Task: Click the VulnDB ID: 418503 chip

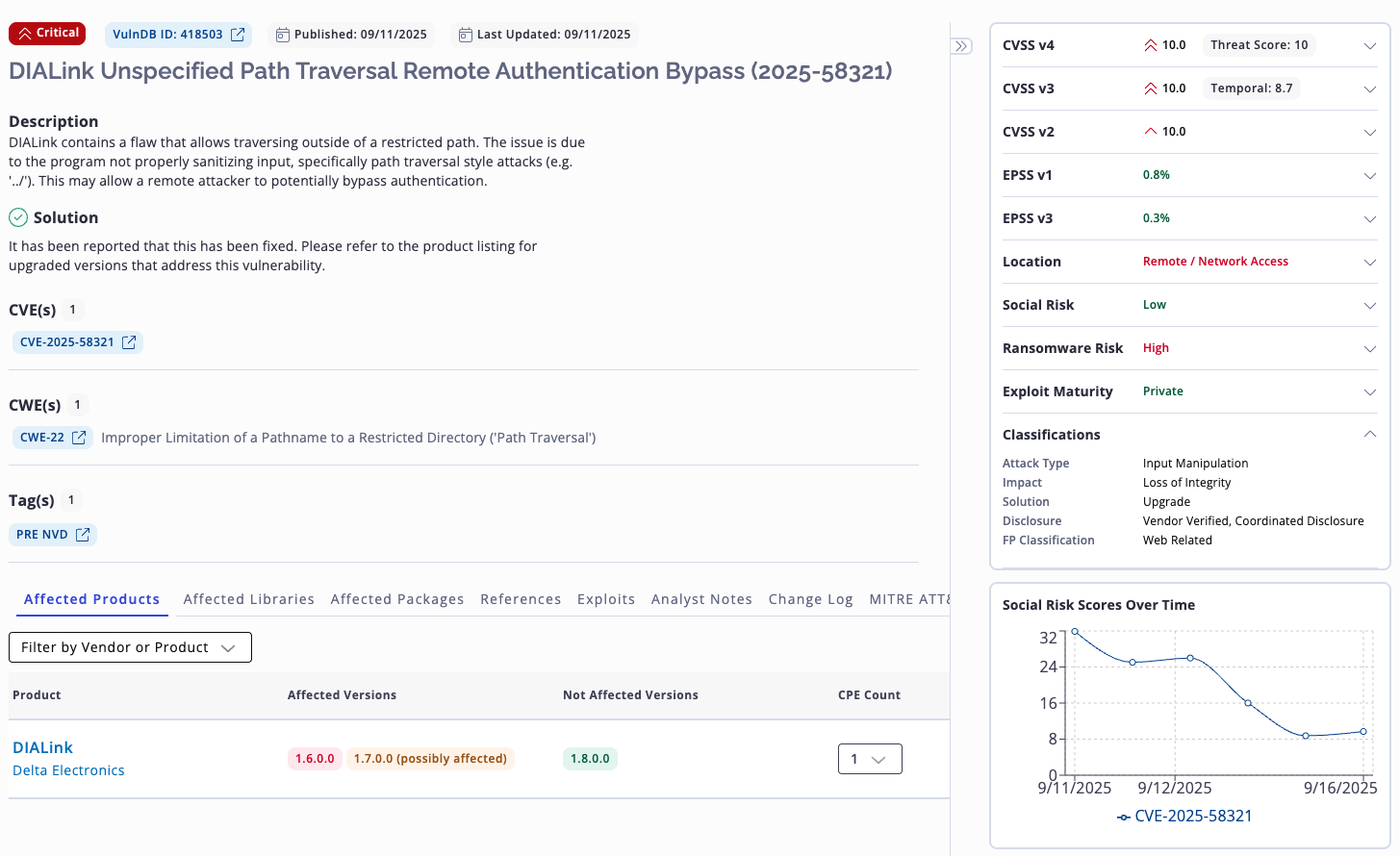Action: [x=178, y=35]
